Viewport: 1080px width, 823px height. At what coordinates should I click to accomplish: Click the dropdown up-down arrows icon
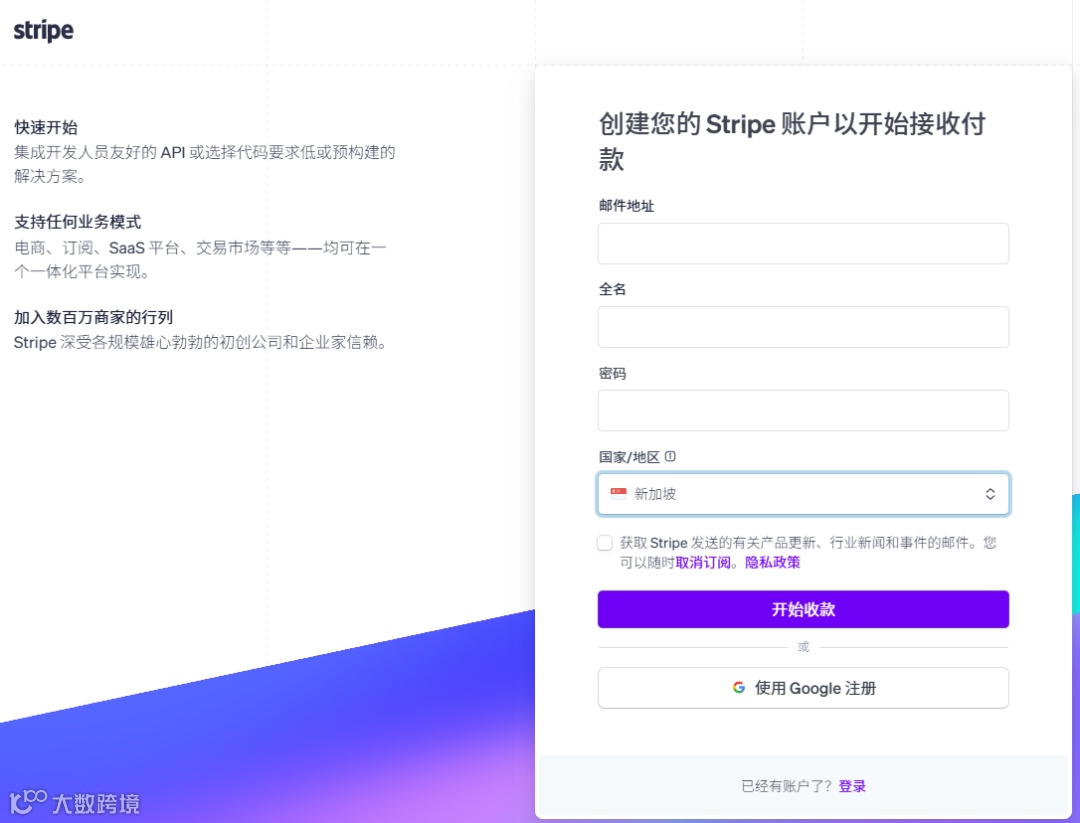990,494
